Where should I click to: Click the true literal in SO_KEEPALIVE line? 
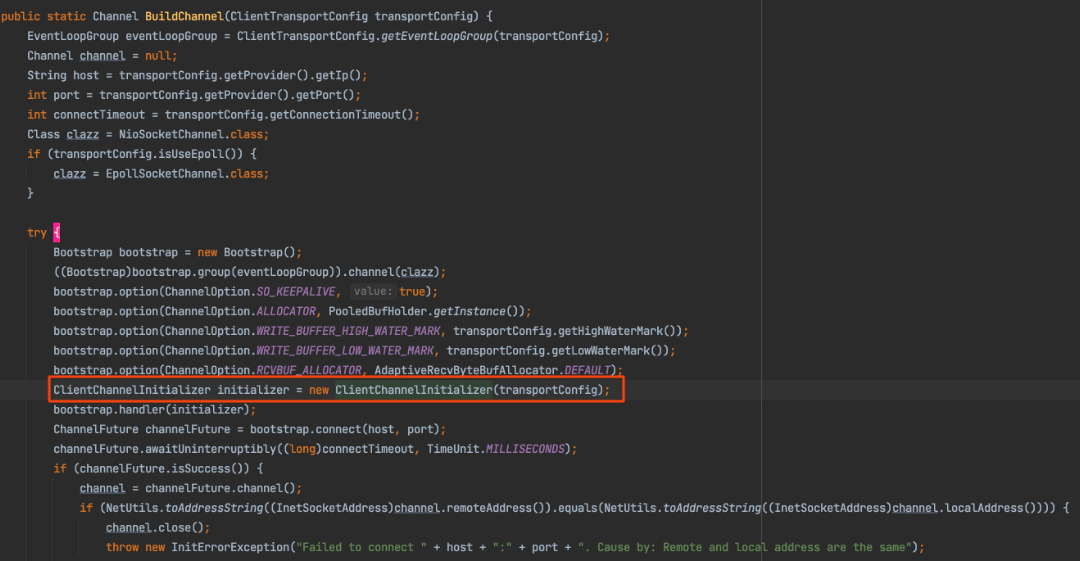(412, 292)
